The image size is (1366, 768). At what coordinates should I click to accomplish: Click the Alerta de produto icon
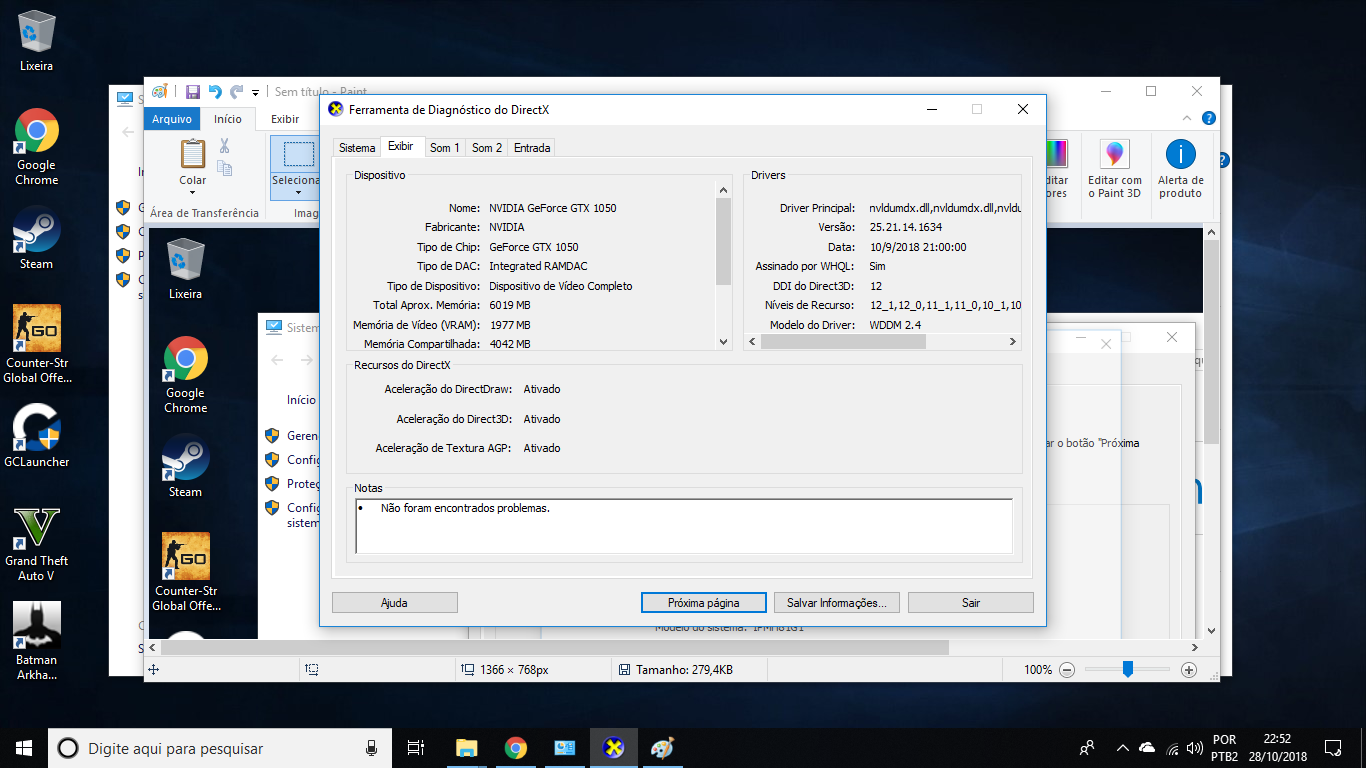pos(1181,168)
